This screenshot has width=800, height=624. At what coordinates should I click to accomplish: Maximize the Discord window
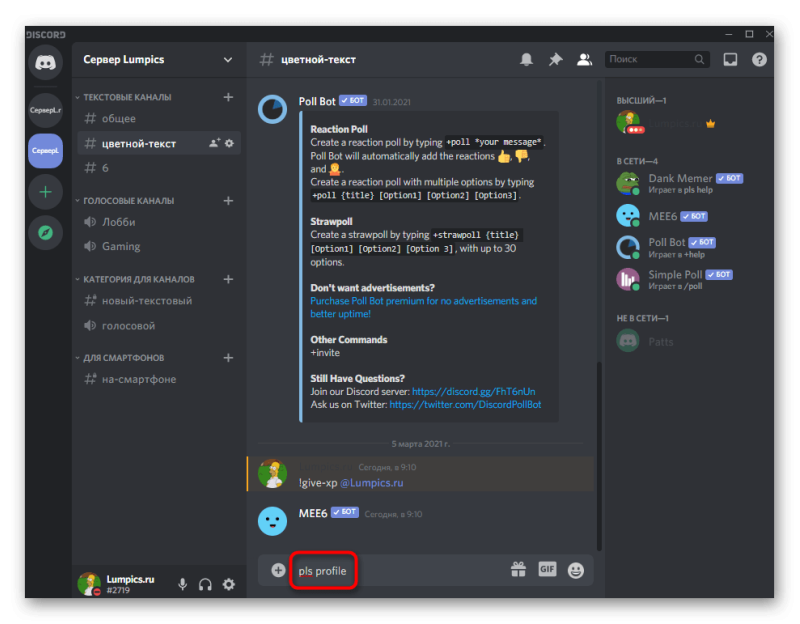point(749,34)
